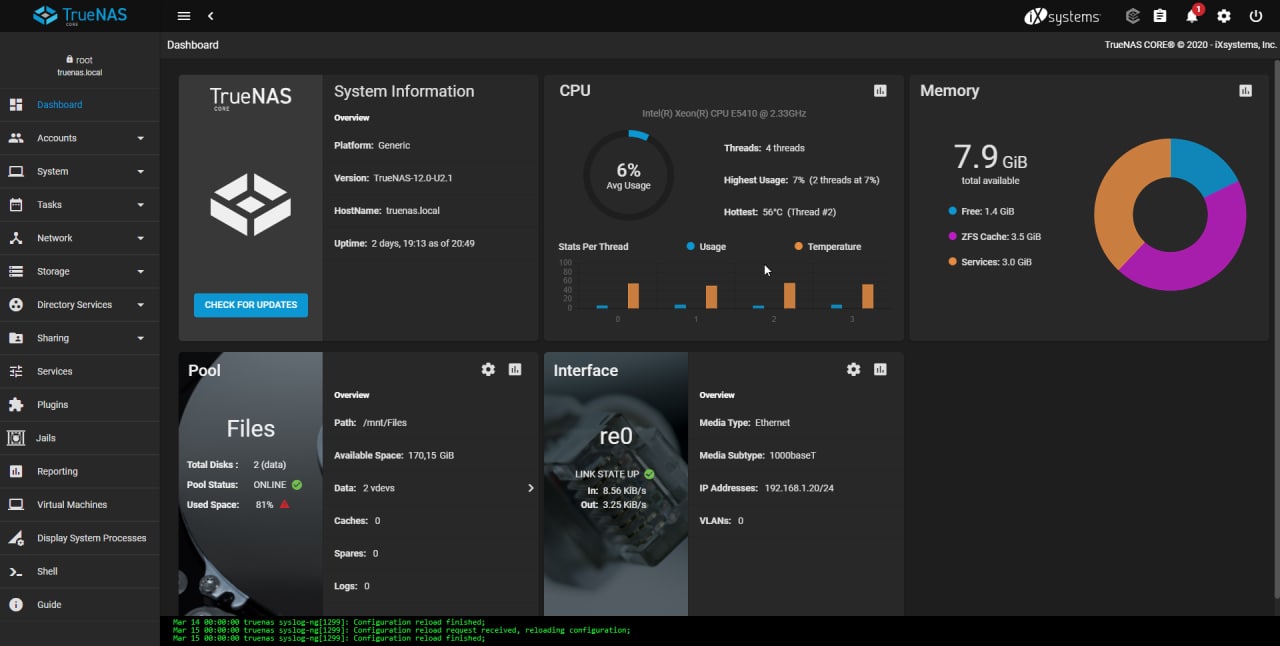This screenshot has height=646, width=1280.
Task: Click the Network topology icon
Action: (x=16, y=238)
